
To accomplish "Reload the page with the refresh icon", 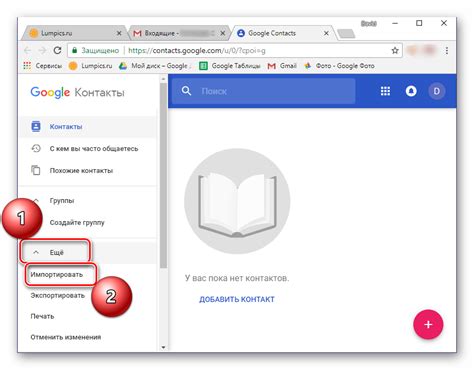I will coord(57,50).
